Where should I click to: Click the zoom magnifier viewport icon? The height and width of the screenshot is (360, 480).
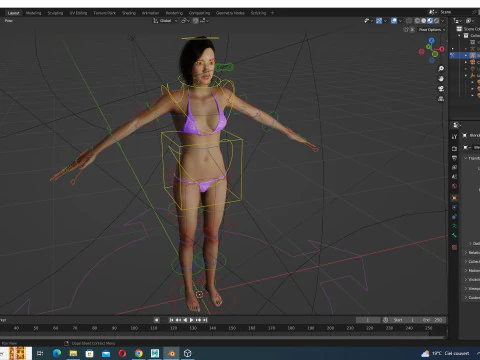pos(441,69)
